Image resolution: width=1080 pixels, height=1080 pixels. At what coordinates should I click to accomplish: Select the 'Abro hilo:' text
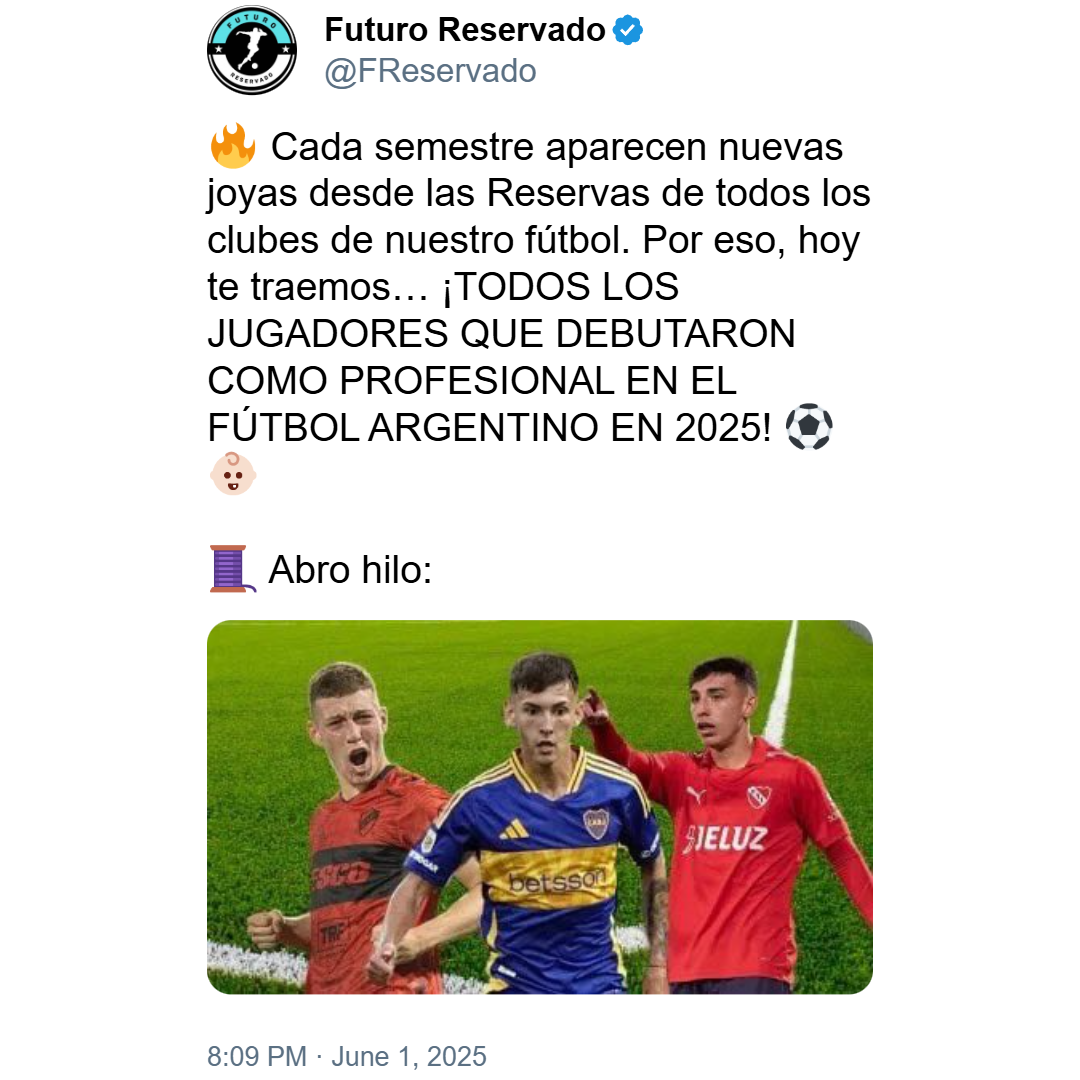click(x=350, y=570)
